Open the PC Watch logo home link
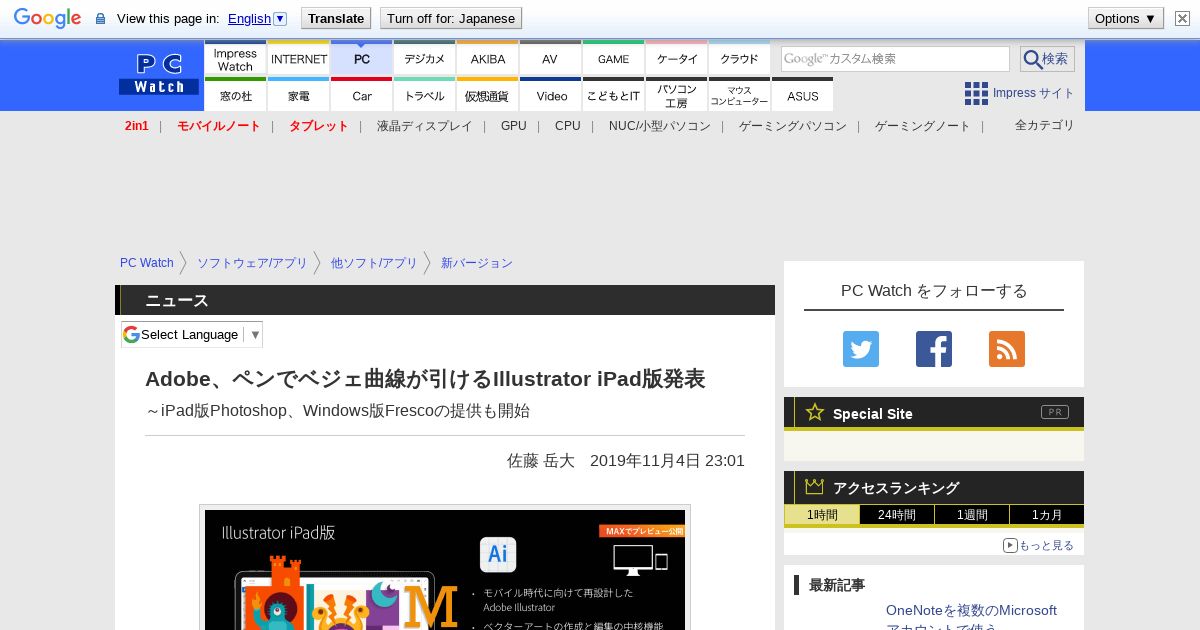 click(x=159, y=75)
